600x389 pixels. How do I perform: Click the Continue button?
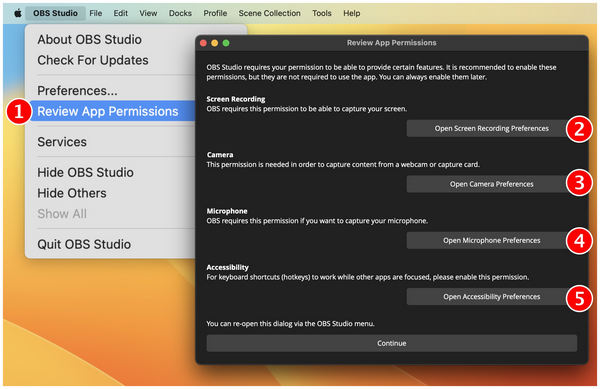[x=392, y=343]
